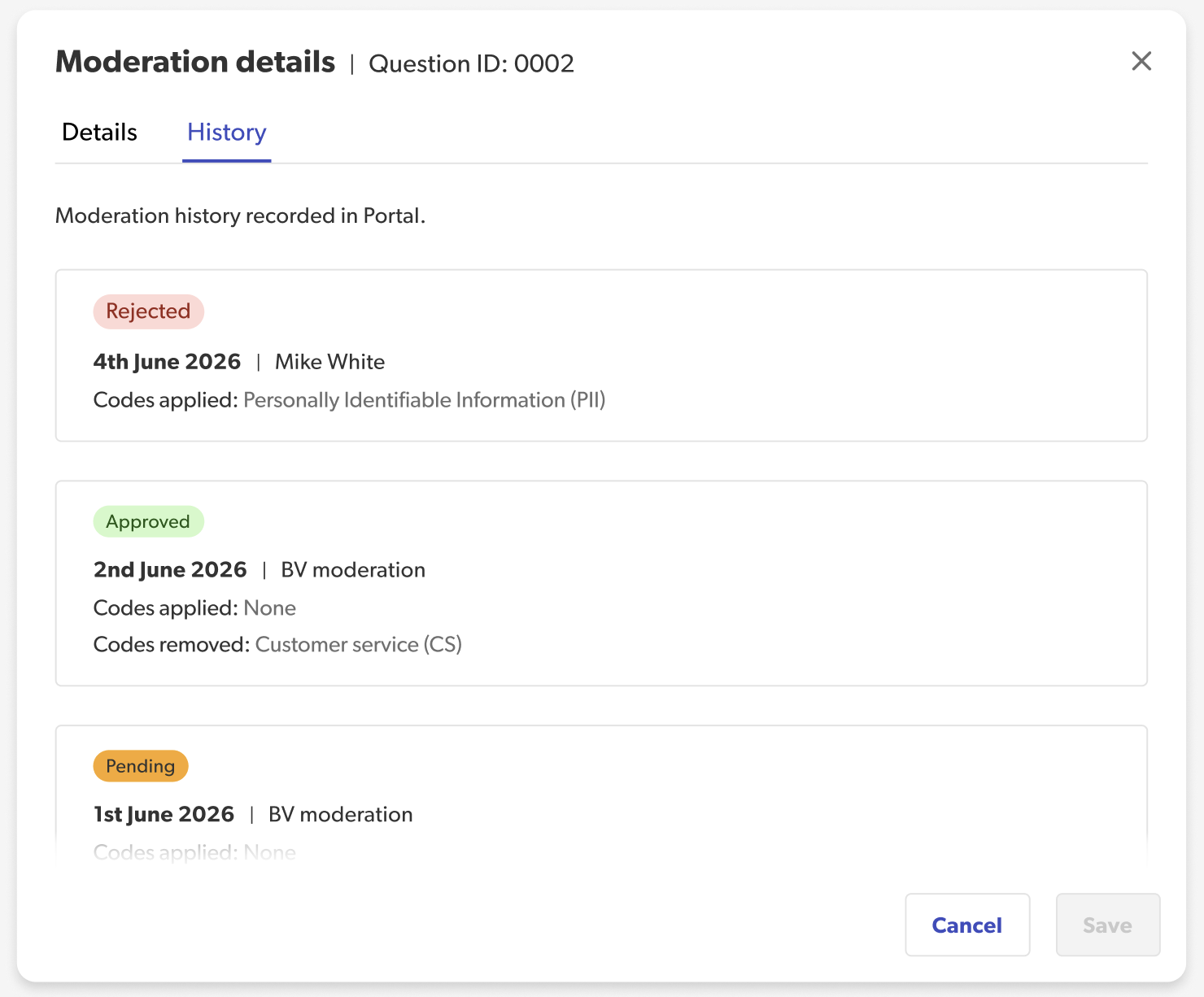
Task: Click the 'Moderation details' title
Action: click(x=195, y=62)
